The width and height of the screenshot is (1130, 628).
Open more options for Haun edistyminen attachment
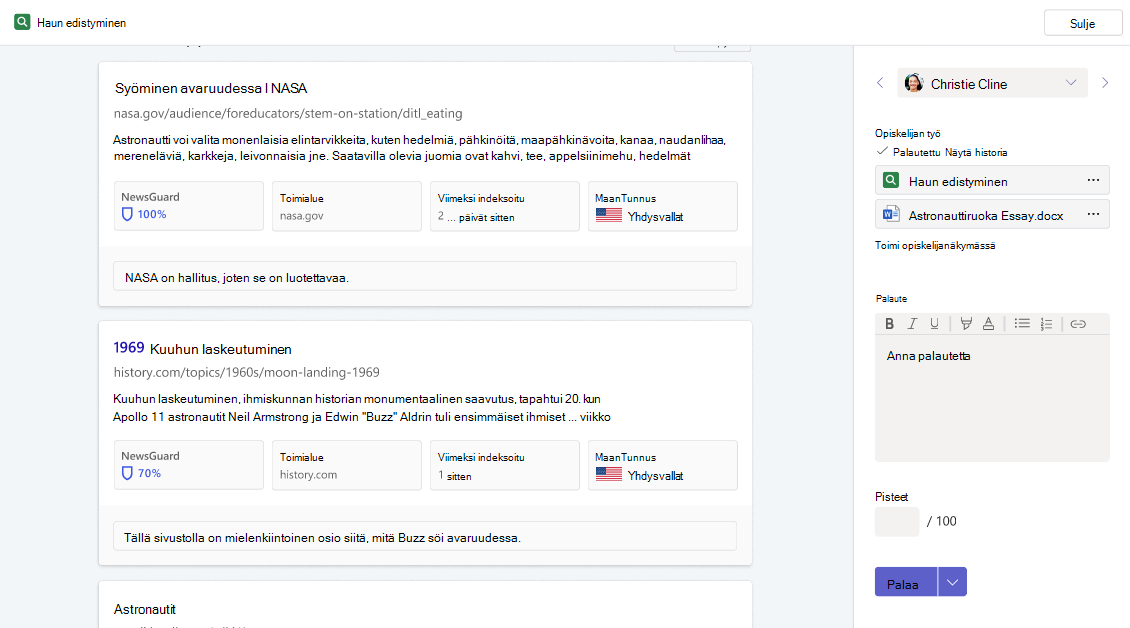pos(1093,180)
